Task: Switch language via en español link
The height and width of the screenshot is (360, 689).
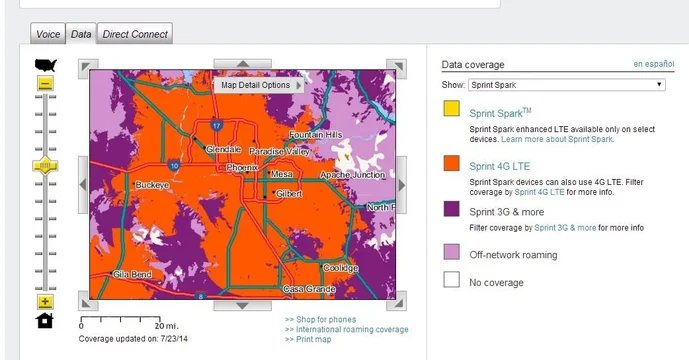Action: [653, 64]
